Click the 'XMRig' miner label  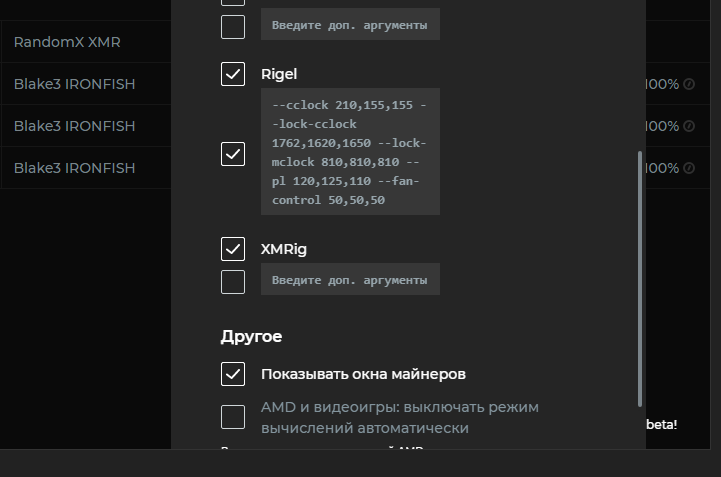point(284,249)
